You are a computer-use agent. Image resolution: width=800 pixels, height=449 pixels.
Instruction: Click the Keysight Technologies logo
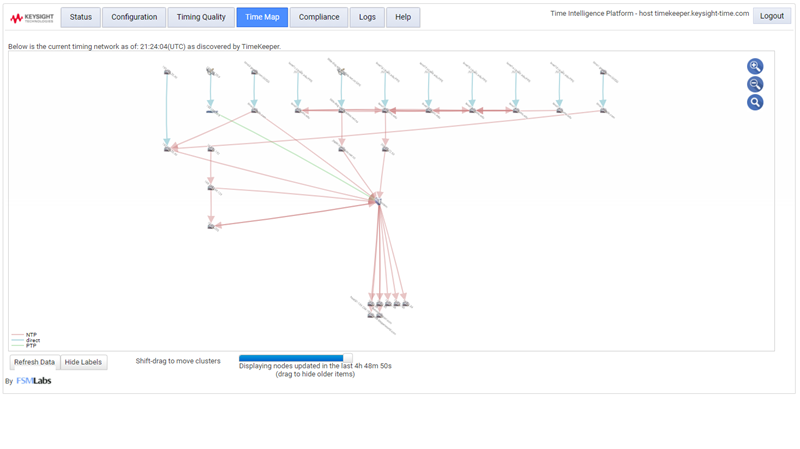30,17
